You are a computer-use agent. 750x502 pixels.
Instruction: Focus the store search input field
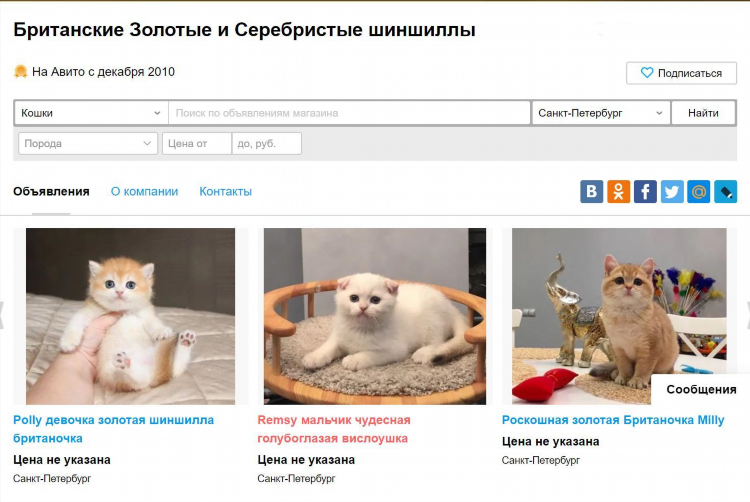click(350, 113)
